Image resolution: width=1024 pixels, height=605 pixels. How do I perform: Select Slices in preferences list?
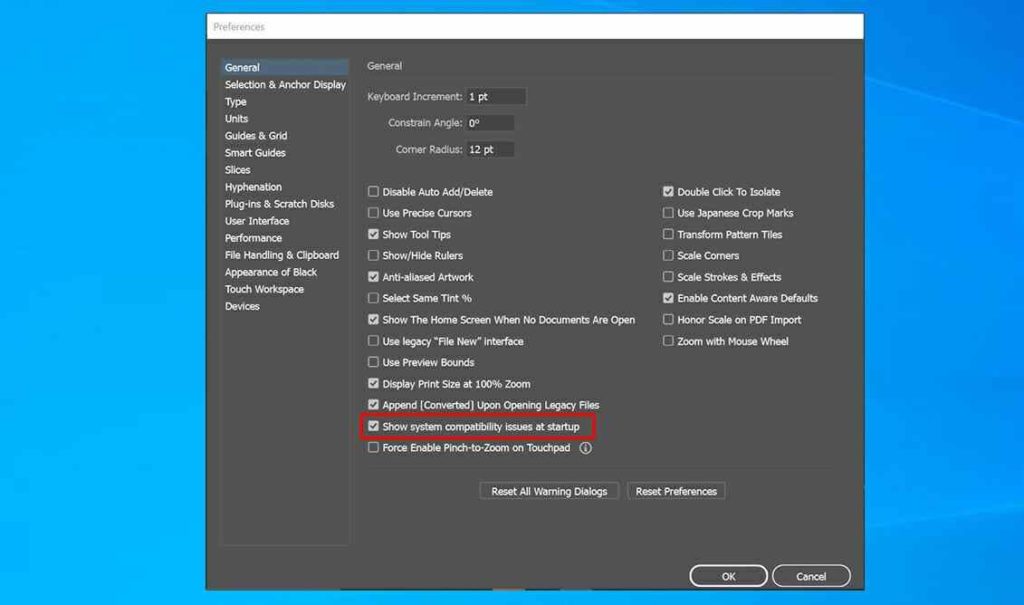[x=238, y=170]
